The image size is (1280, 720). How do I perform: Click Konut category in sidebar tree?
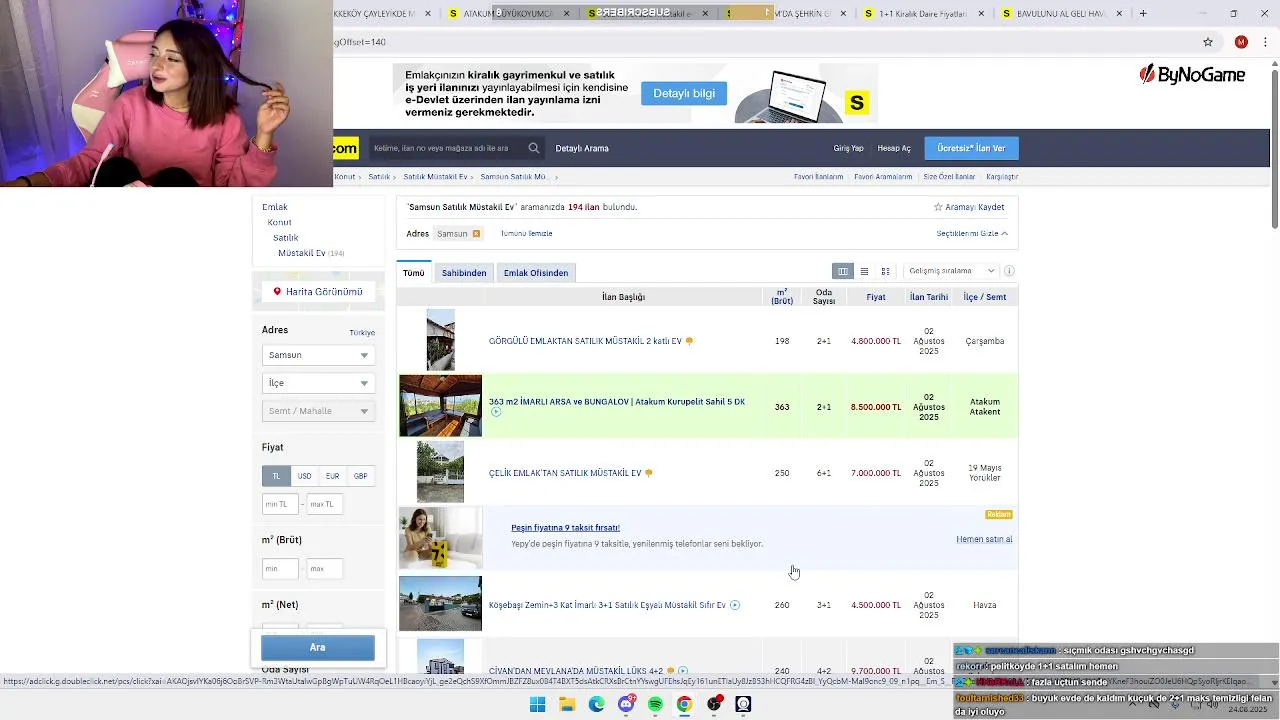click(x=280, y=222)
